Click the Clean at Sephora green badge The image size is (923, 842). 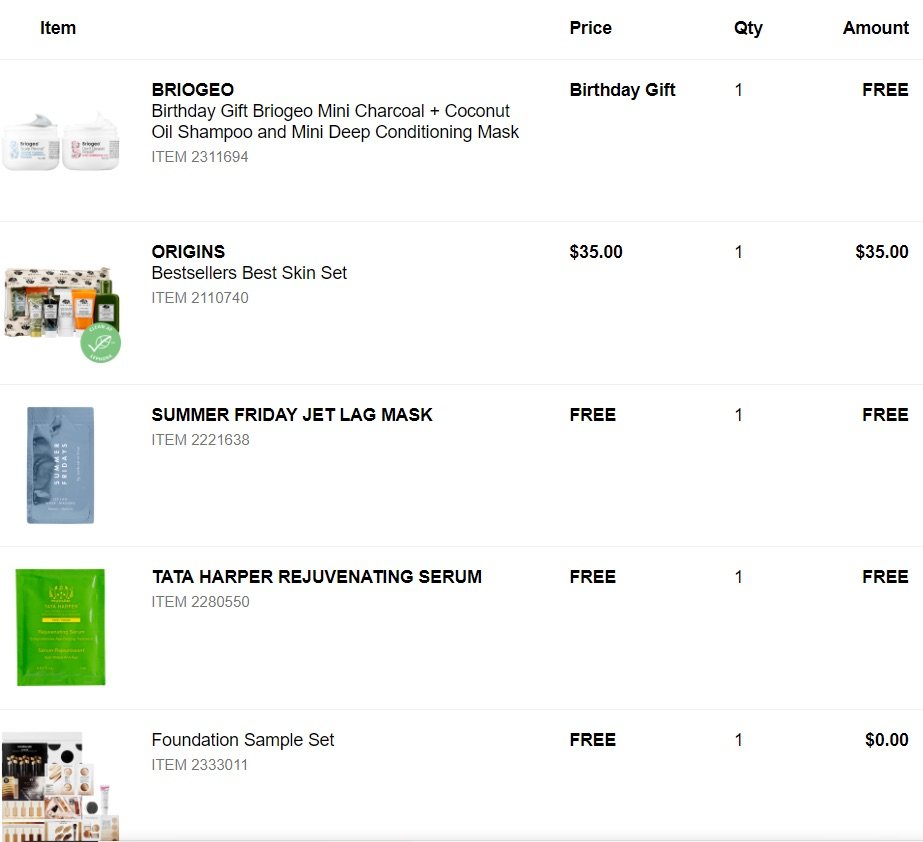[101, 343]
